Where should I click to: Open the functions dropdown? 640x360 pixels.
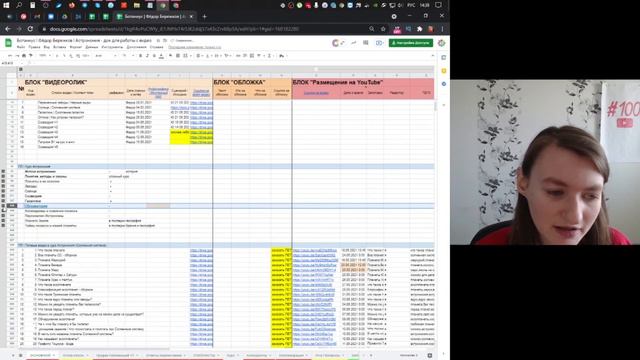[270, 56]
